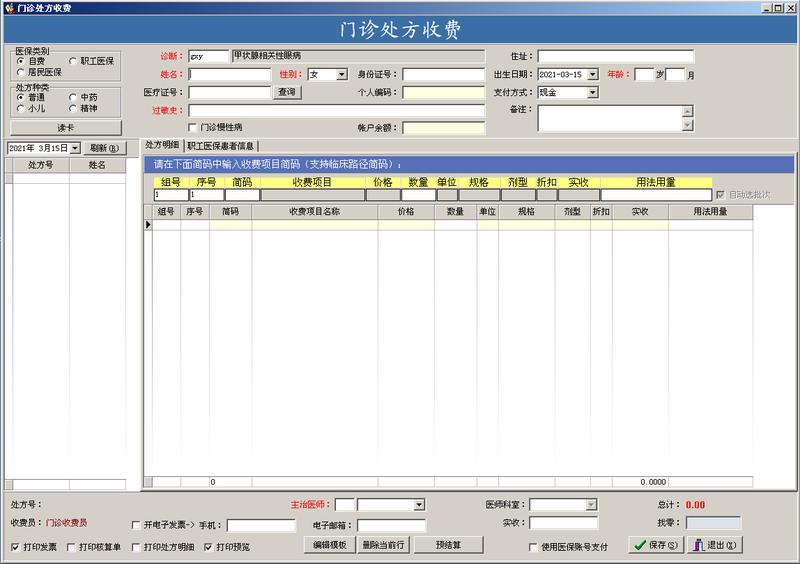Expand the 支付方式 payment dropdown
The width and height of the screenshot is (800, 564).
pos(592,92)
